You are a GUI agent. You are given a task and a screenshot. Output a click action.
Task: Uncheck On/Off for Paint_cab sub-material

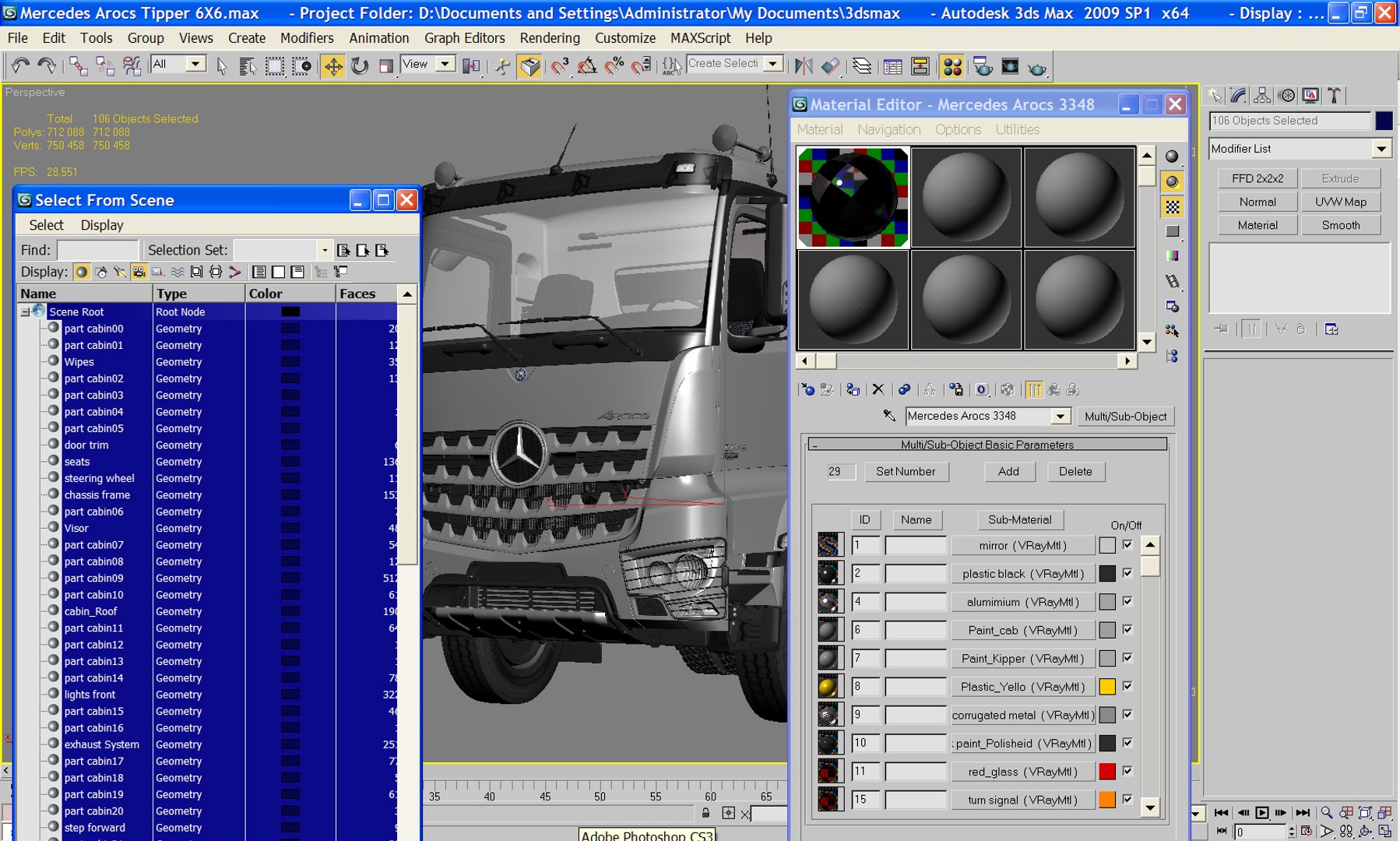pos(1127,629)
